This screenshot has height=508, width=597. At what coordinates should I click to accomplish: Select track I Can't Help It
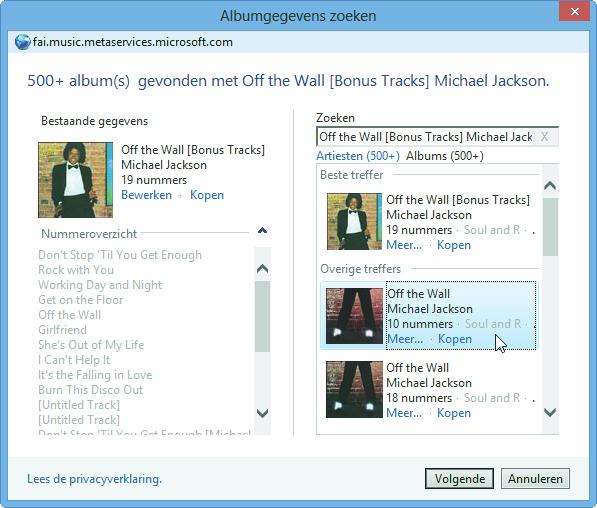pyautogui.click(x=74, y=360)
